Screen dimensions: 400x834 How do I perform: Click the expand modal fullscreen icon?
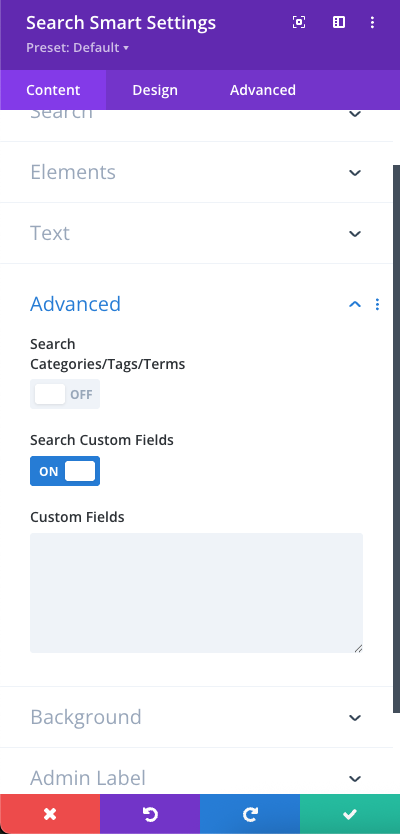(299, 22)
